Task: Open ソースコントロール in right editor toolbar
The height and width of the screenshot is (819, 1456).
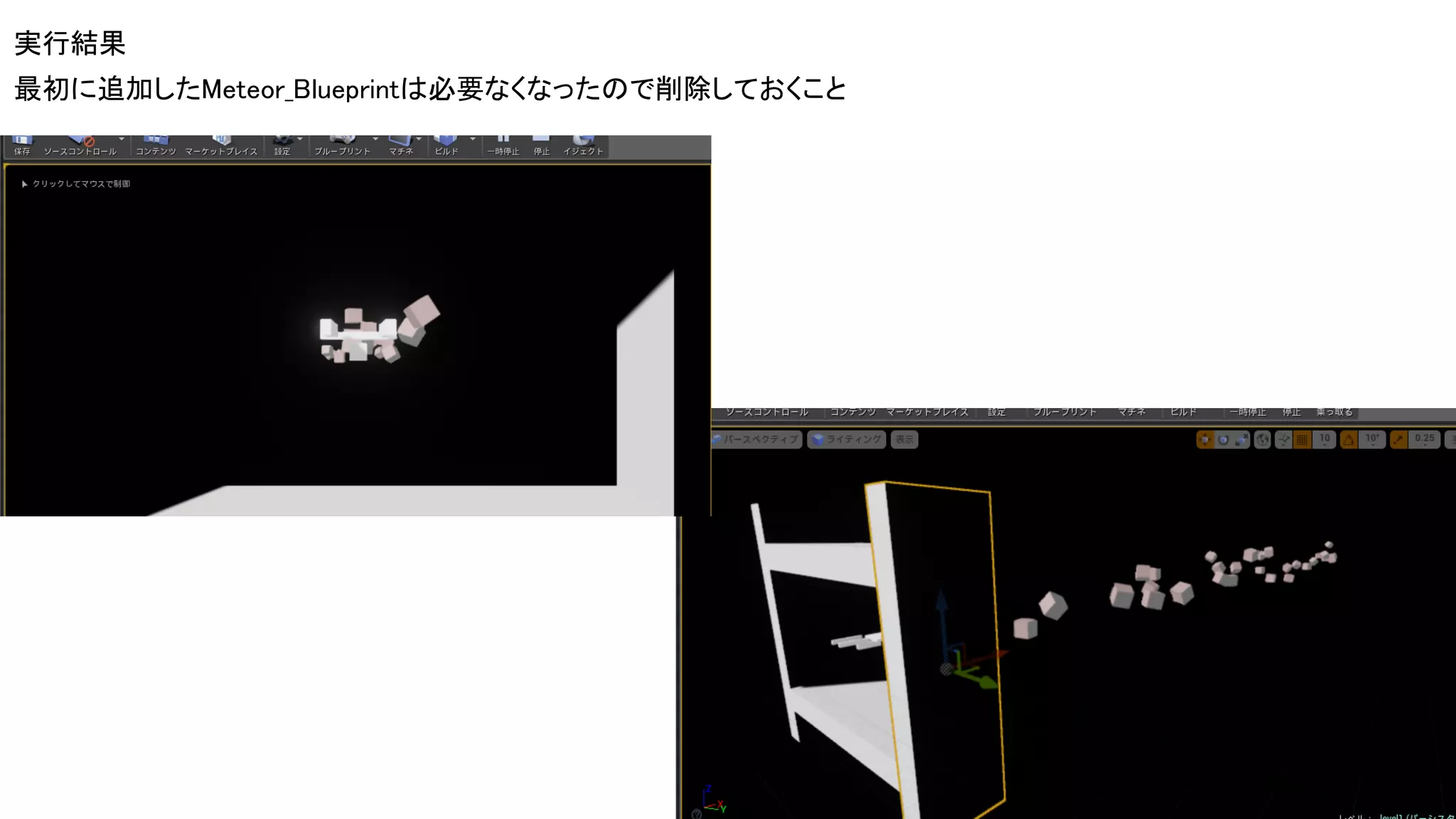Action: pyautogui.click(x=767, y=412)
